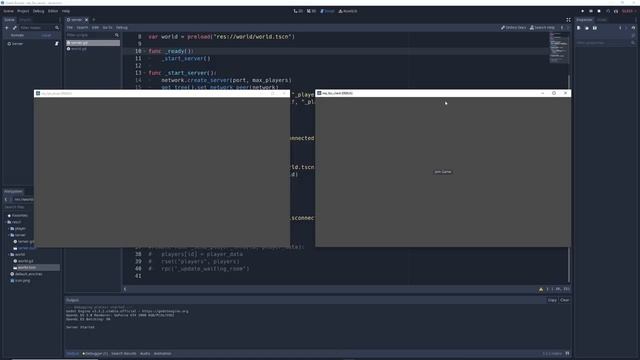Collapse the server folder in FileSystem
The width and height of the screenshot is (640, 360).
point(9,235)
